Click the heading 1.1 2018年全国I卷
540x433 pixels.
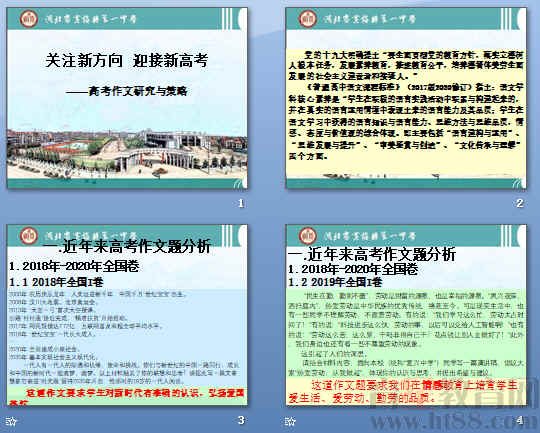click(x=56, y=282)
